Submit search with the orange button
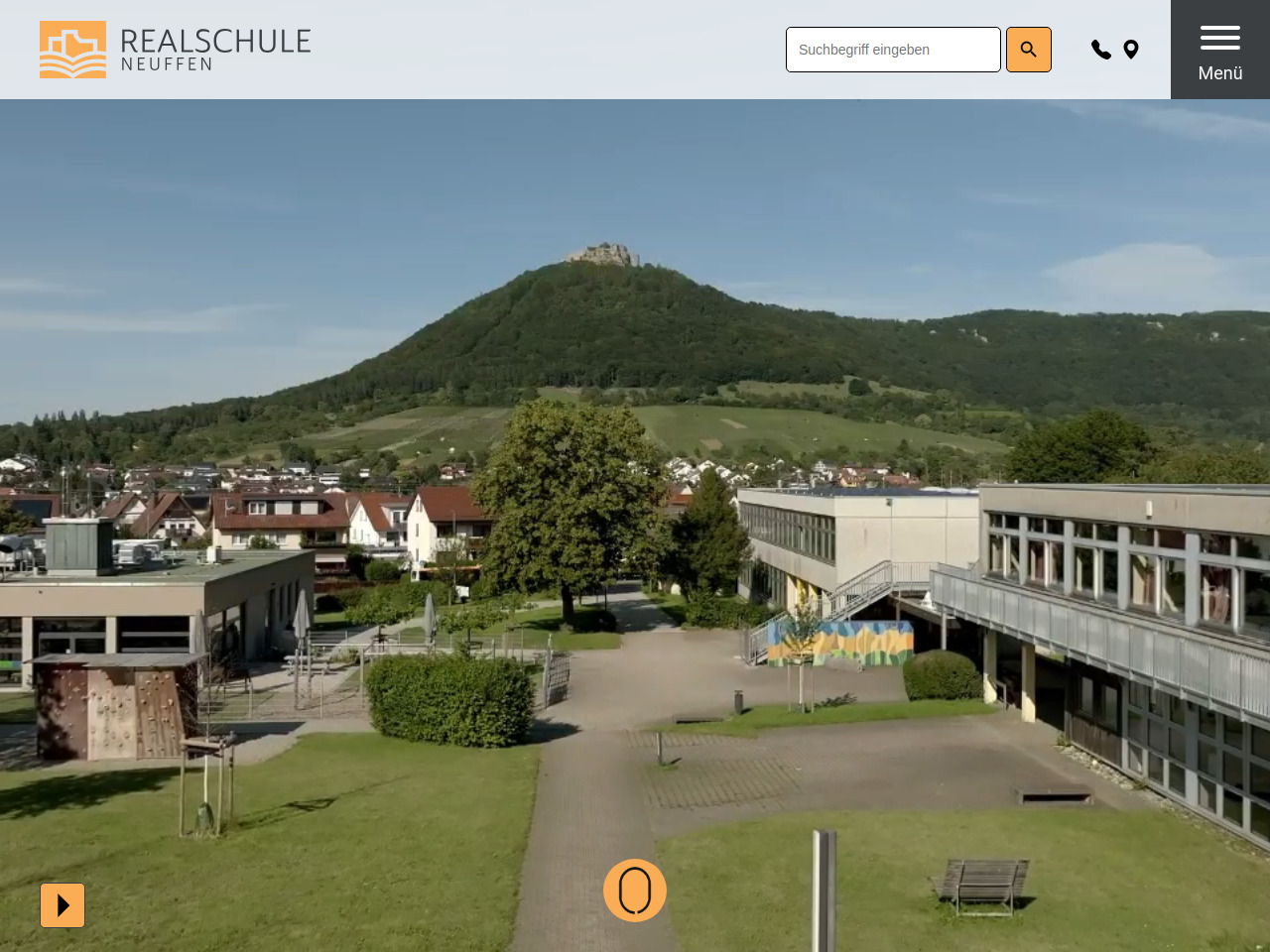Viewport: 1270px width, 952px height. [x=1028, y=50]
